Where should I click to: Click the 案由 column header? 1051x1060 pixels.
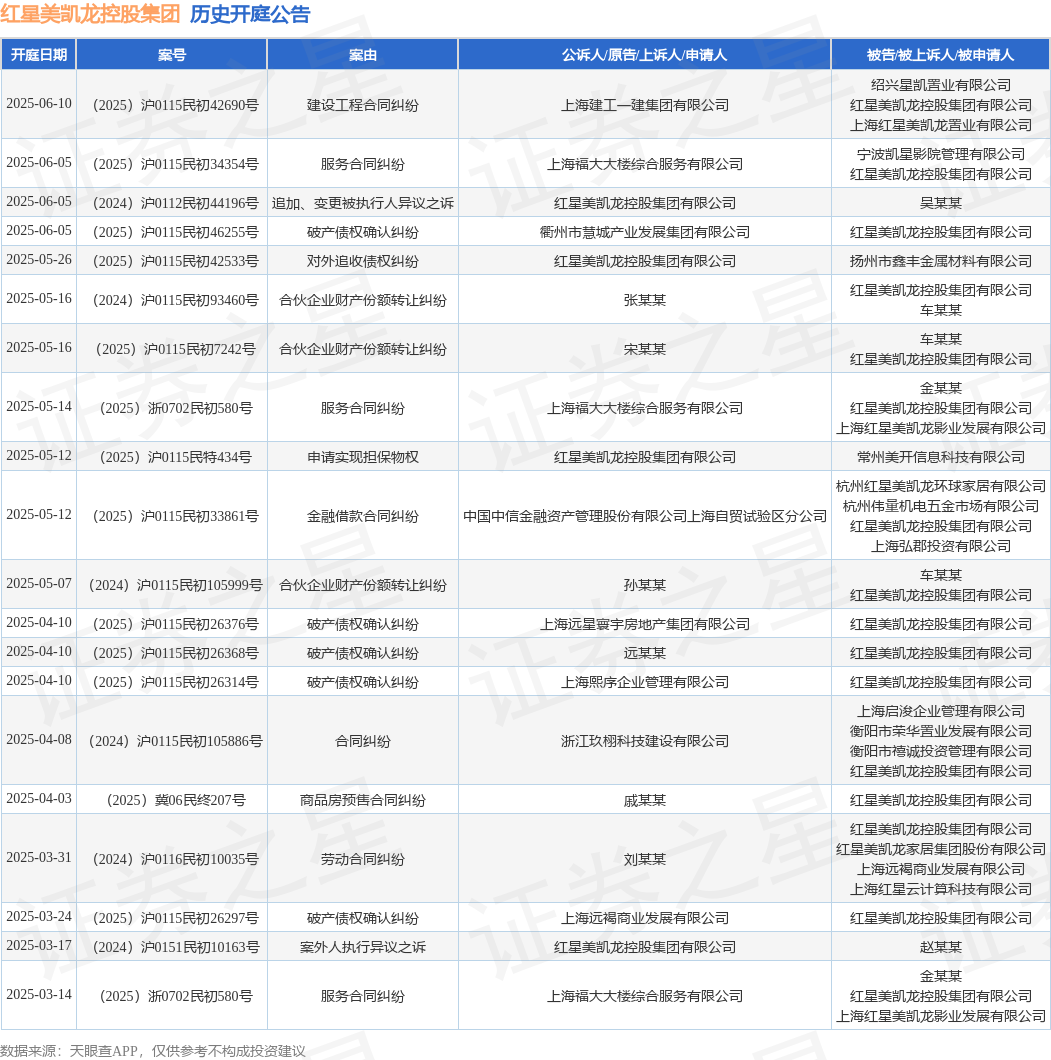[x=363, y=55]
